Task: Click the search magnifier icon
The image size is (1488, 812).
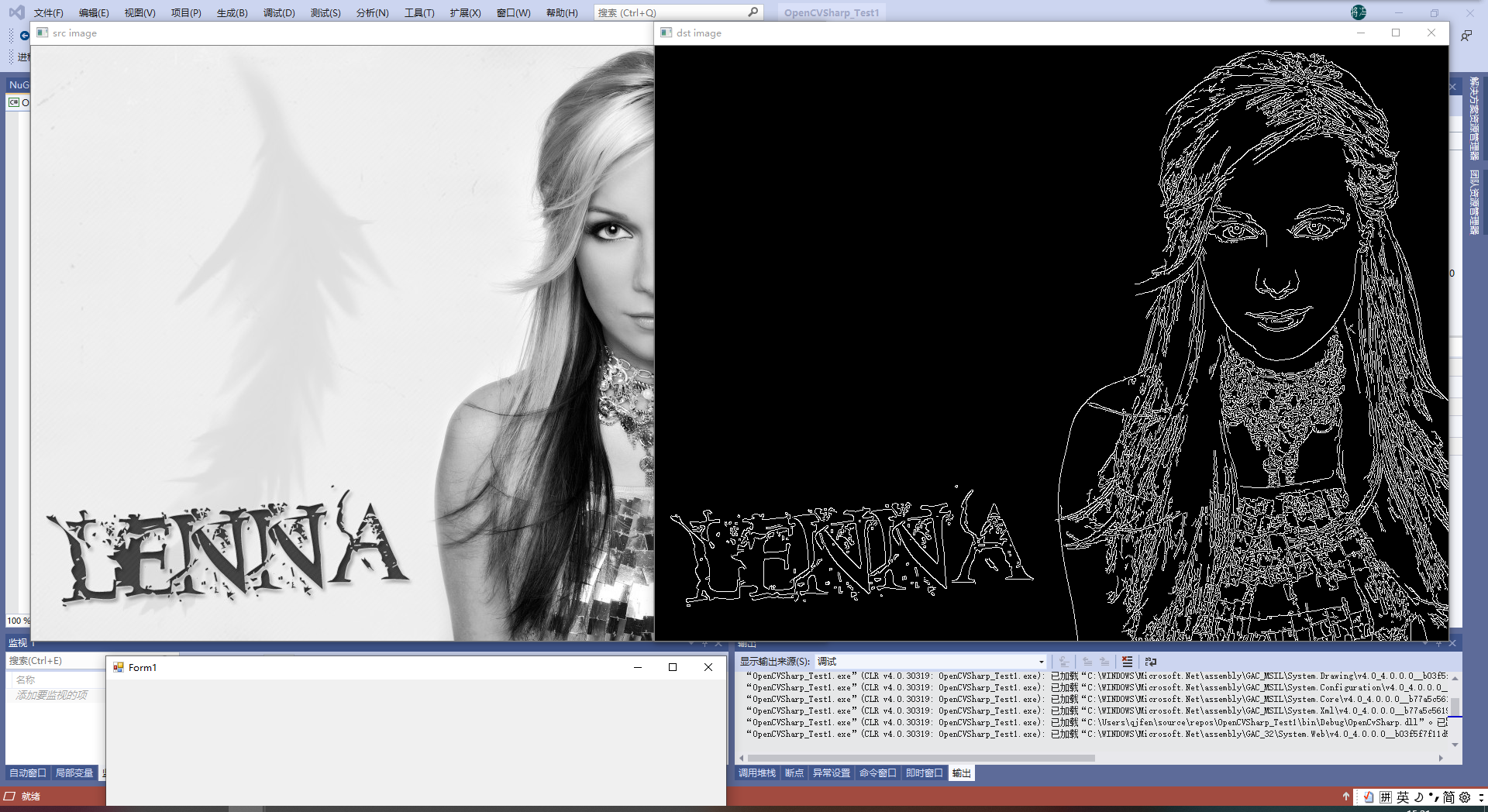Action: pos(753,12)
